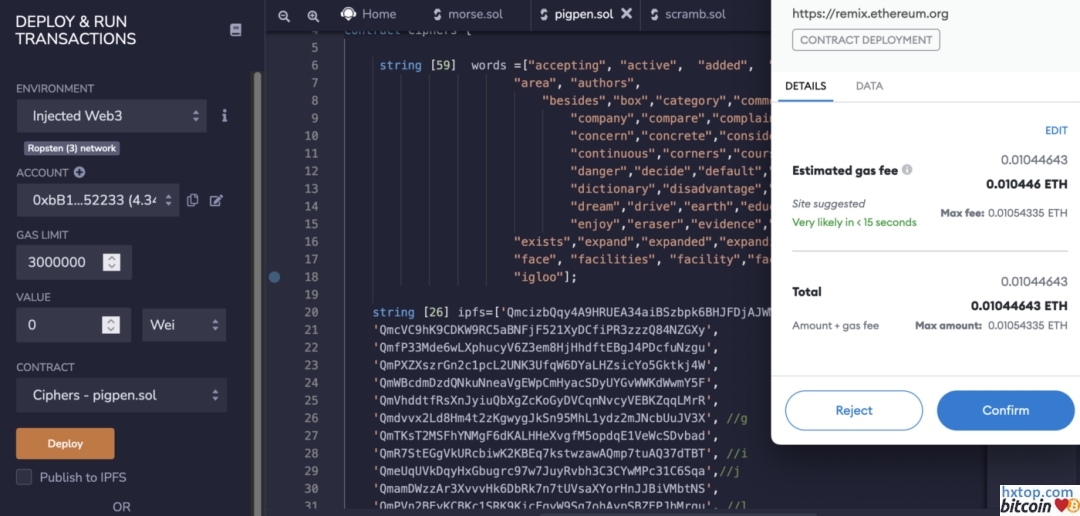Viewport: 1080px width, 516px height.
Task: Copy the selected account address
Action: point(193,200)
